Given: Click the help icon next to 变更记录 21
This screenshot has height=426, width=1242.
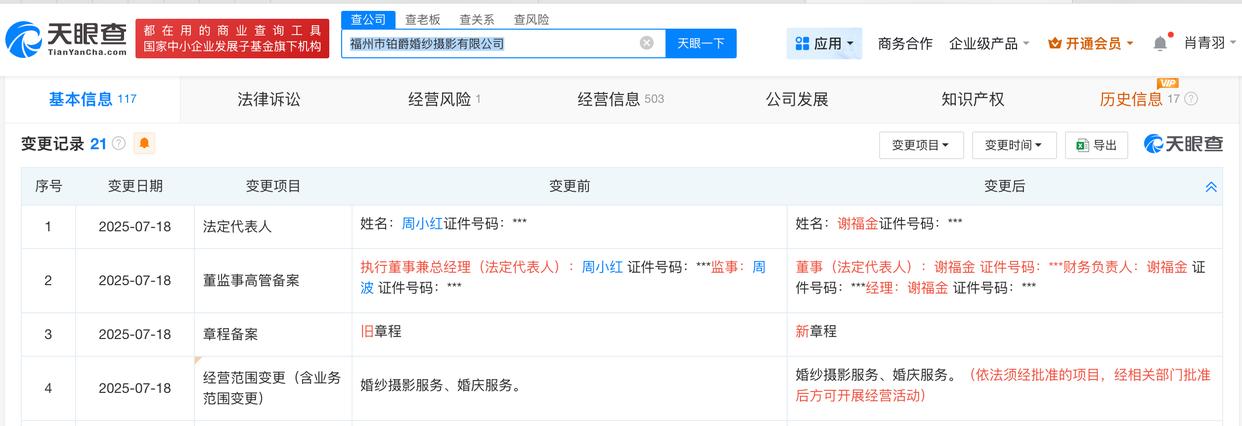Looking at the screenshot, I should click(x=119, y=144).
